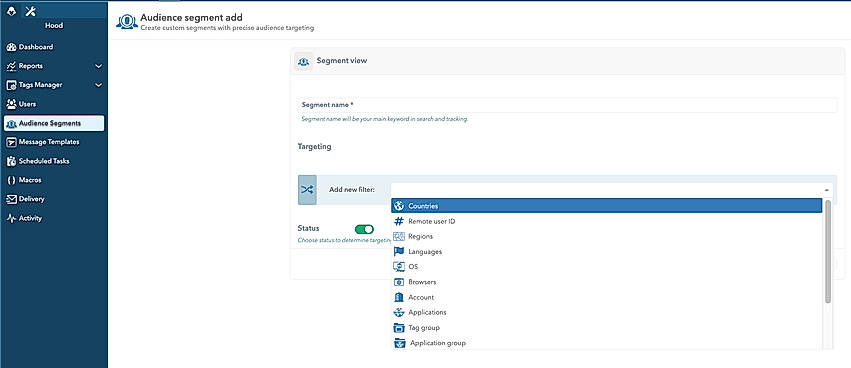Click the wrench tools icon at top left
The width and height of the screenshot is (851, 368).
(x=30, y=11)
